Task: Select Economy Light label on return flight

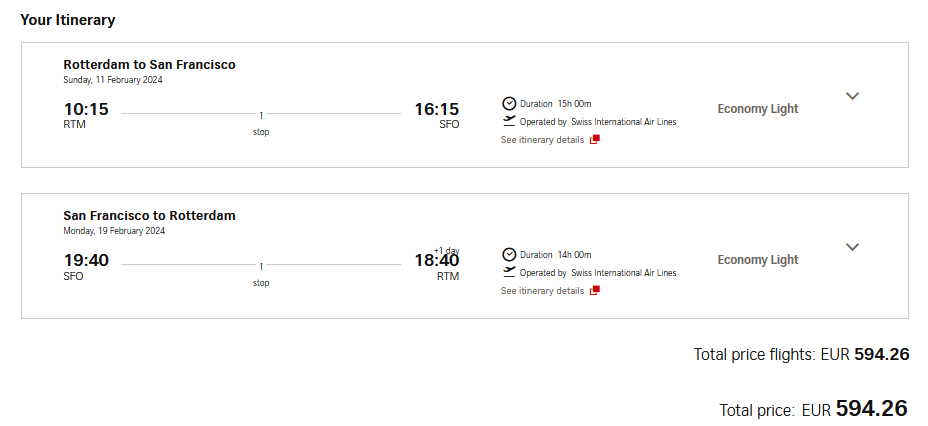Action: (x=758, y=260)
